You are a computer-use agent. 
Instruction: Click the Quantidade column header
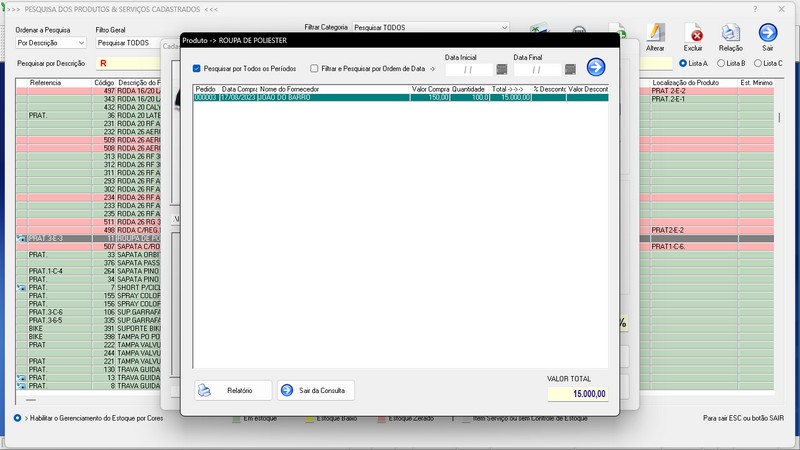click(469, 89)
